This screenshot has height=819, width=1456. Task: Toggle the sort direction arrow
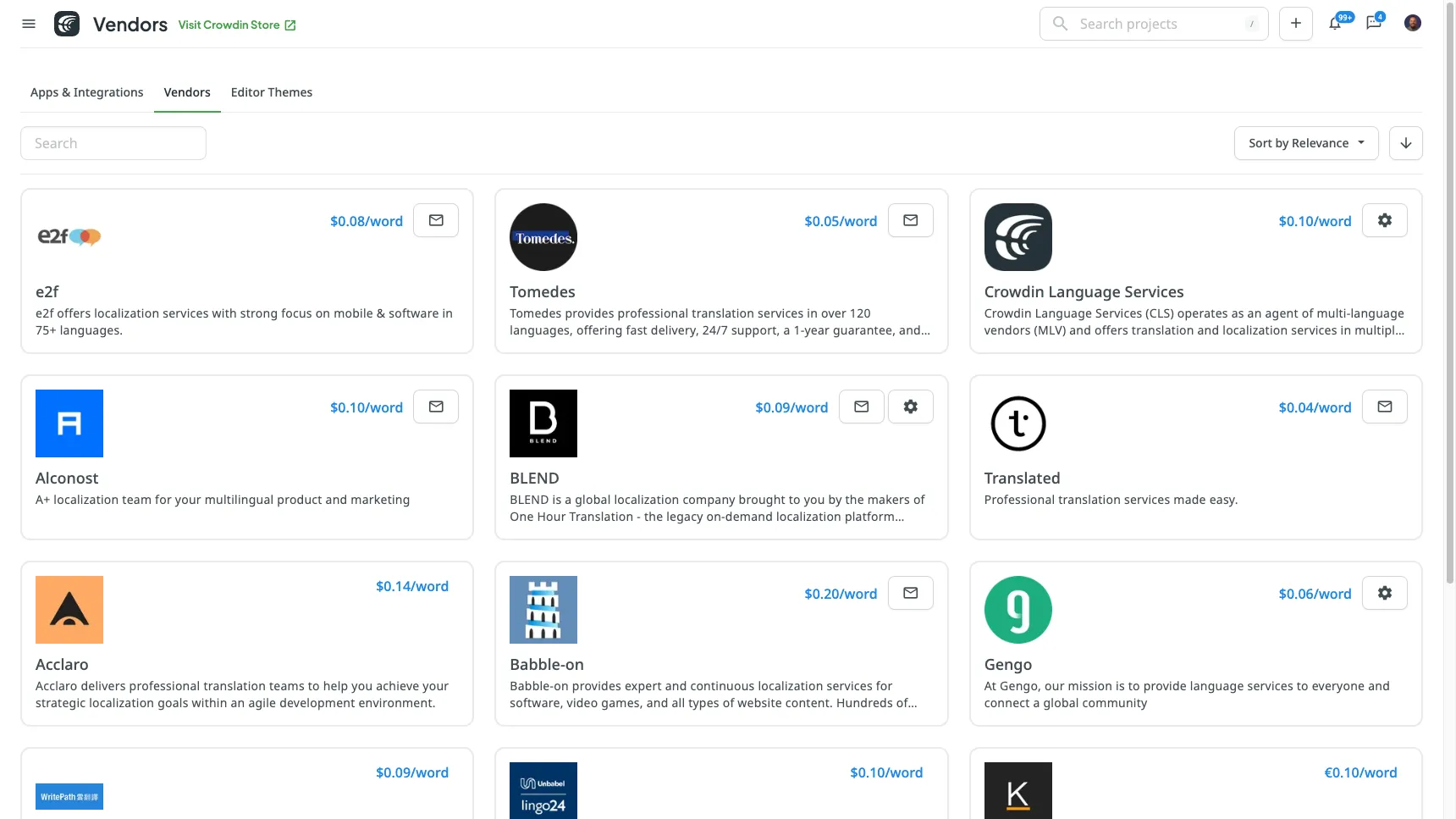click(x=1405, y=143)
